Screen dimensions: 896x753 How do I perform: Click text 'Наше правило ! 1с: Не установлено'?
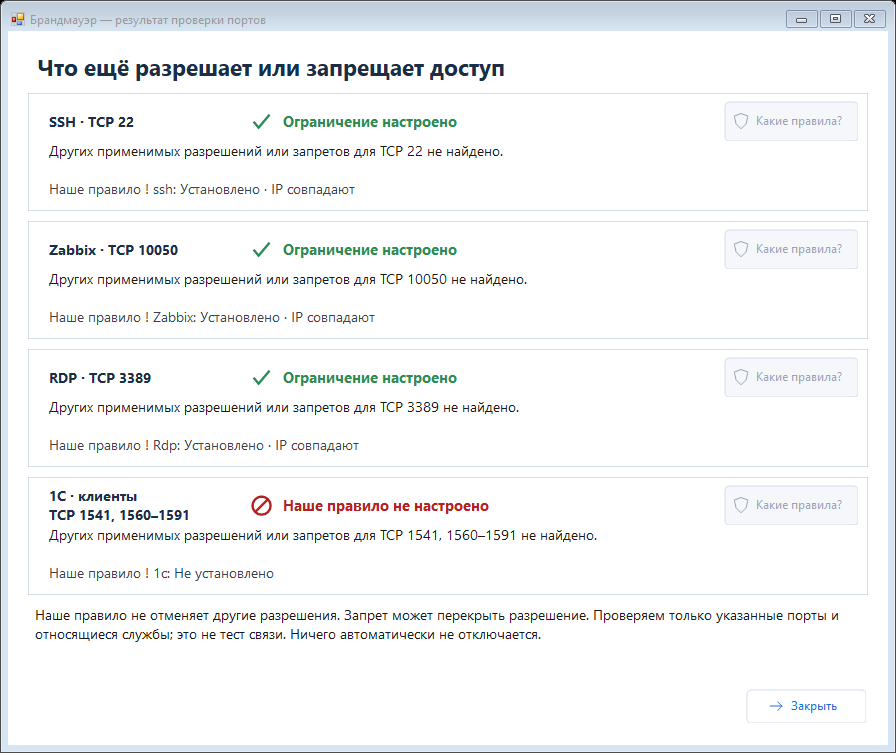161,574
